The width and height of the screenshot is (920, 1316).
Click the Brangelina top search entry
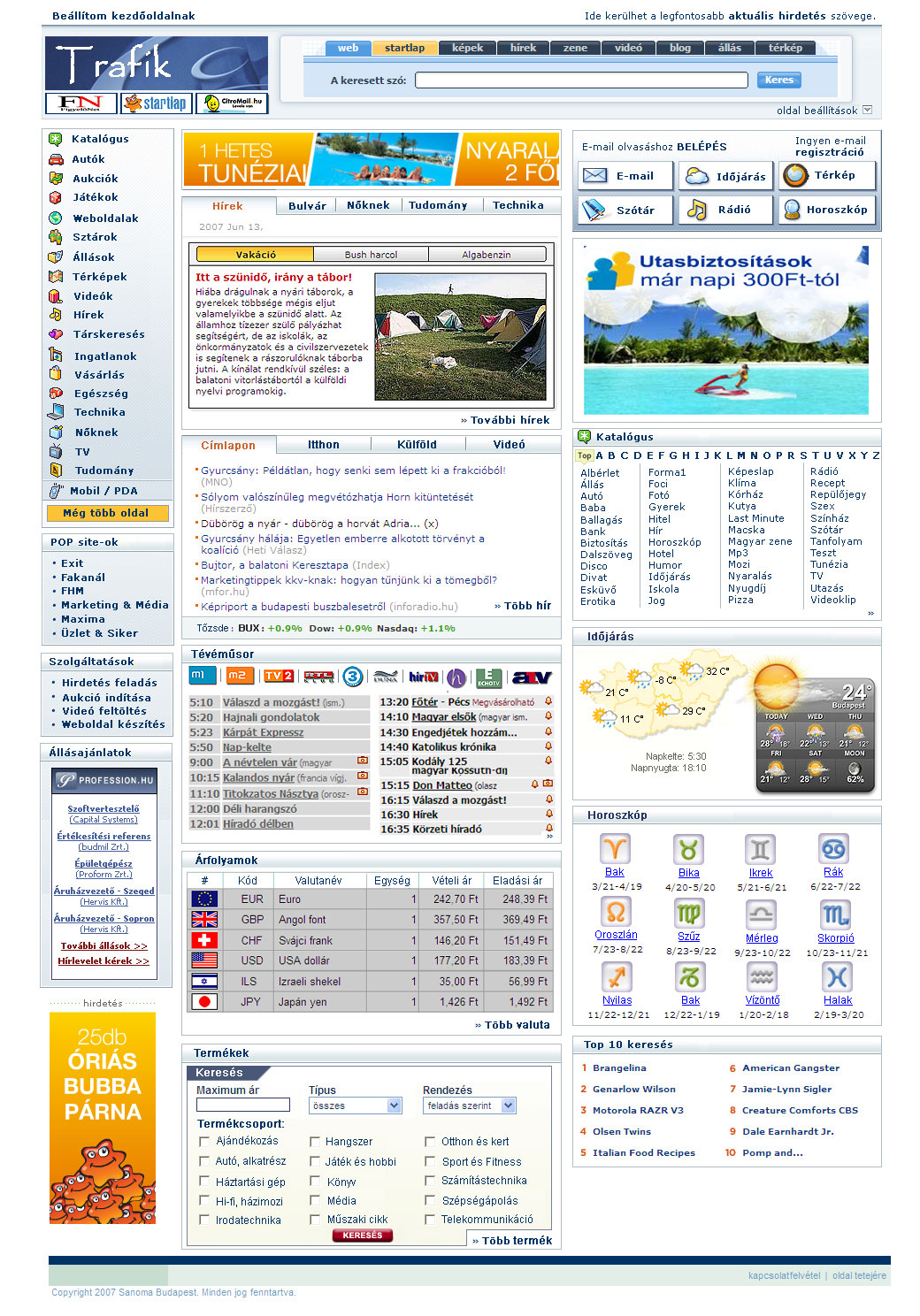619,1067
